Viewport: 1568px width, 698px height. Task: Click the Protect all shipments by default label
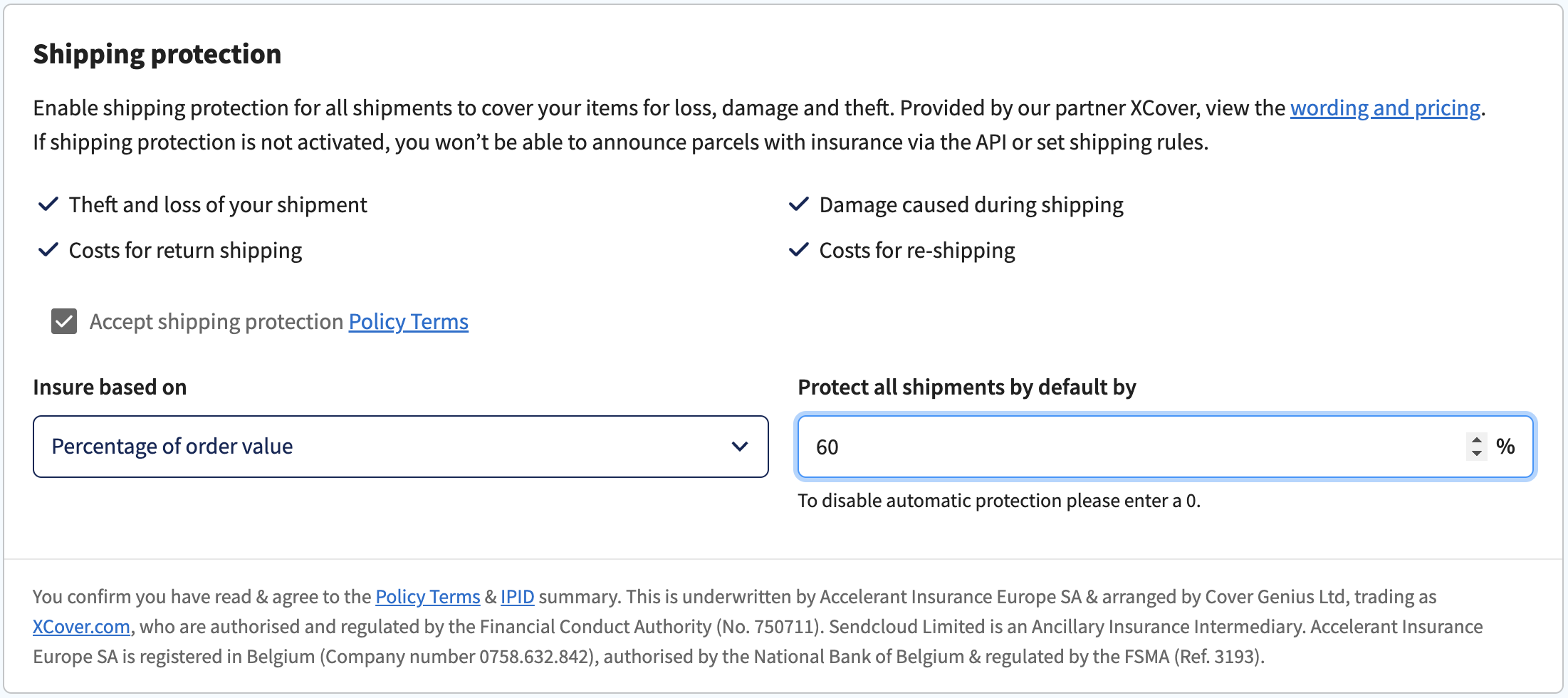[967, 387]
